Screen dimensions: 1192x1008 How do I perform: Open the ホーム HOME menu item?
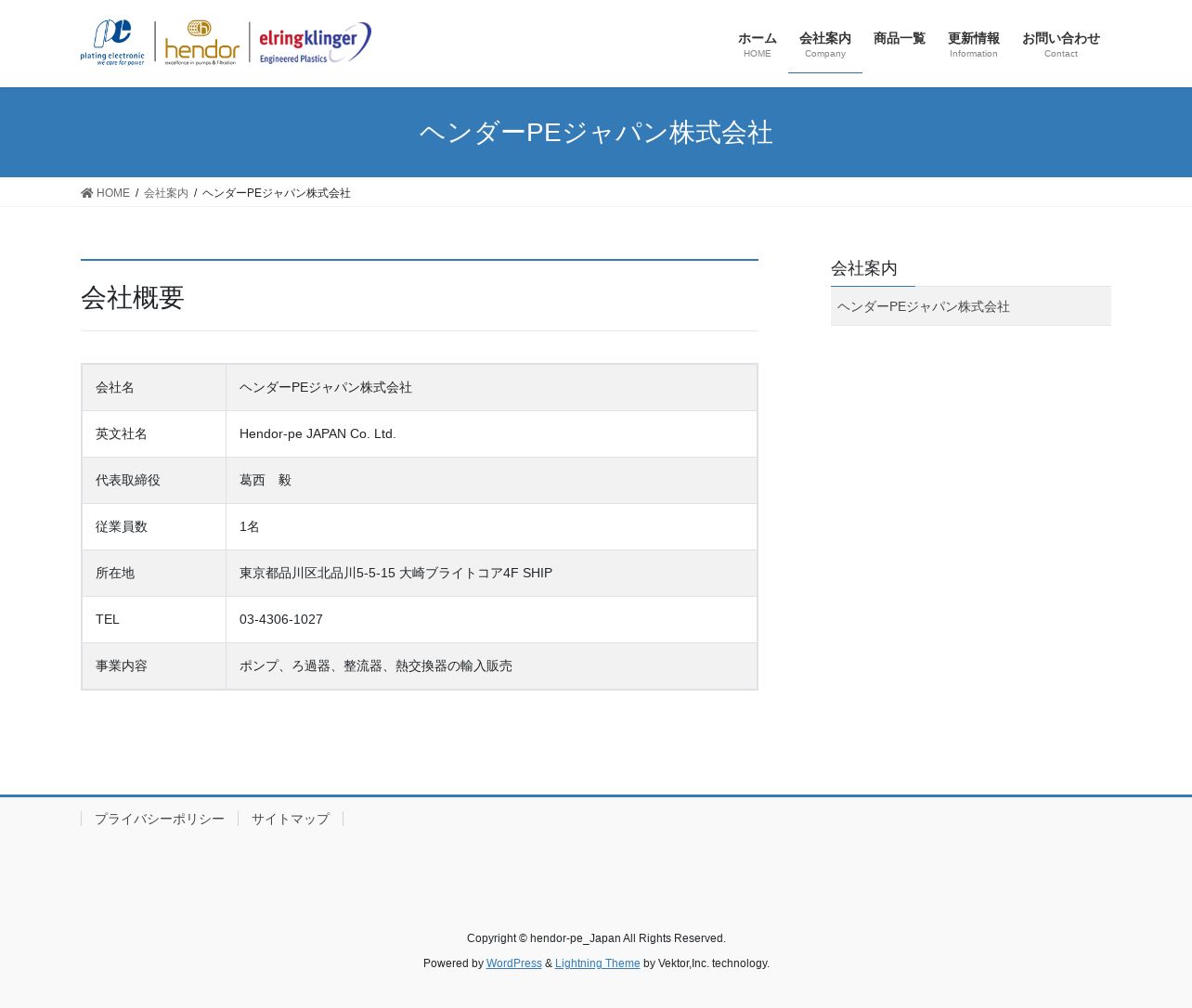(x=758, y=44)
